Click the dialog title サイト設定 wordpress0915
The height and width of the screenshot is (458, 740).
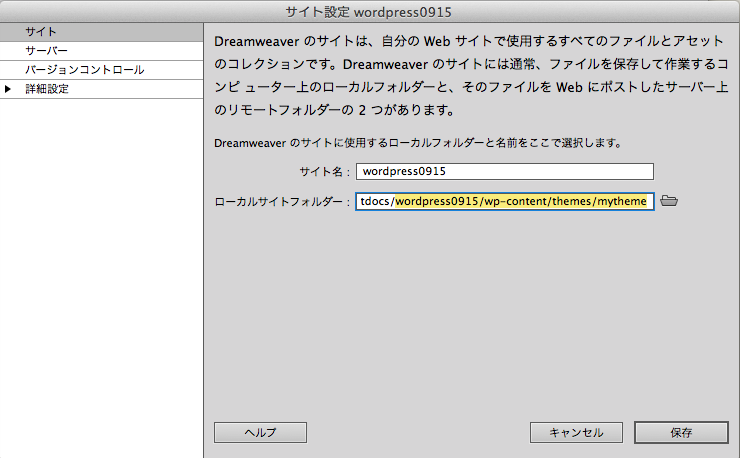[369, 12]
